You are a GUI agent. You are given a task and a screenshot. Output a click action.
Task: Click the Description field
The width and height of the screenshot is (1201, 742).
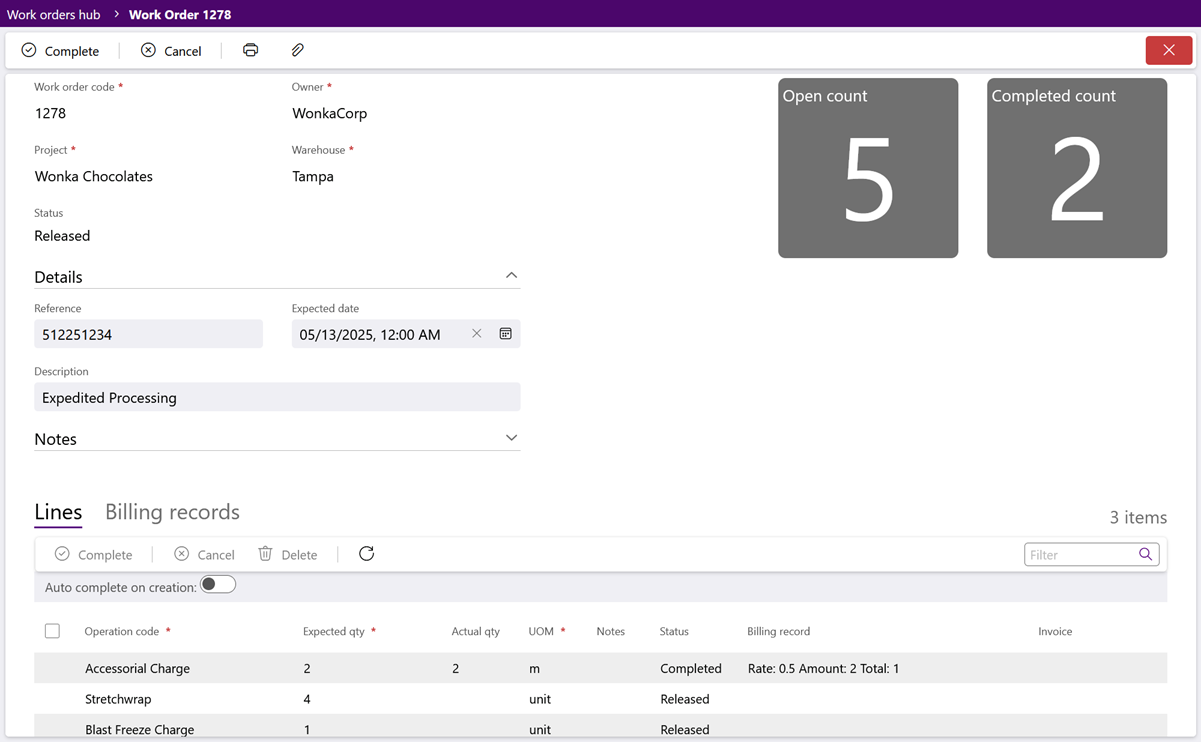(x=277, y=397)
